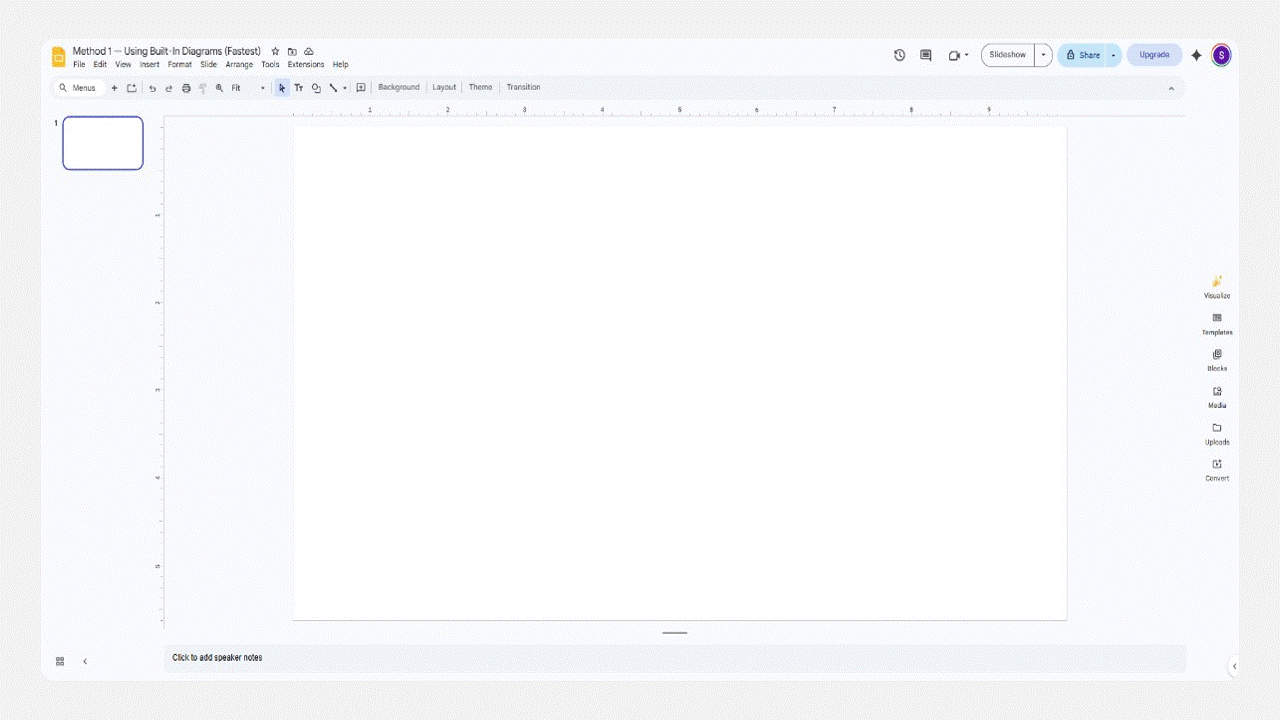Open the Tools menu
1280x720 pixels.
tap(270, 65)
